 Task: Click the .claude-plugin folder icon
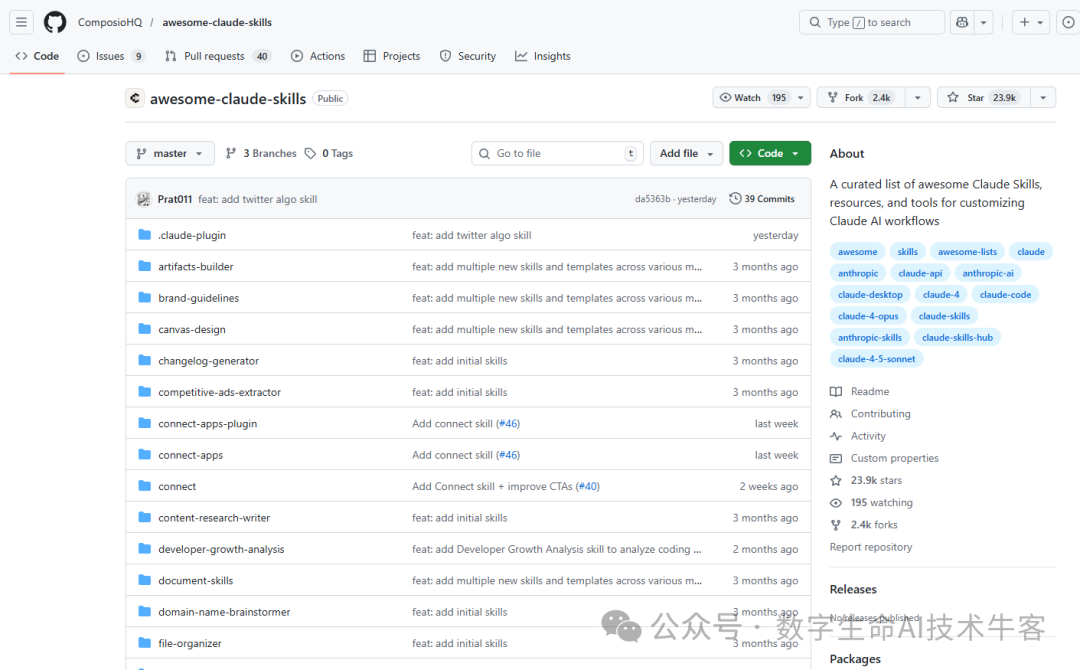pyautogui.click(x=144, y=235)
